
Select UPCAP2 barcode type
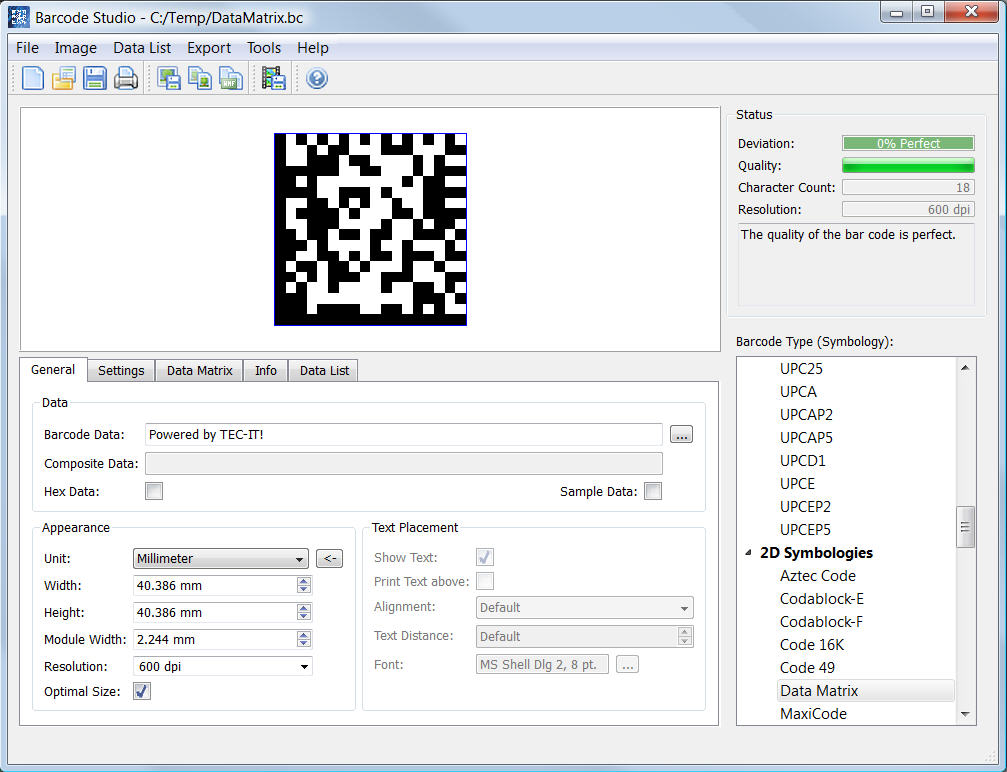(806, 415)
